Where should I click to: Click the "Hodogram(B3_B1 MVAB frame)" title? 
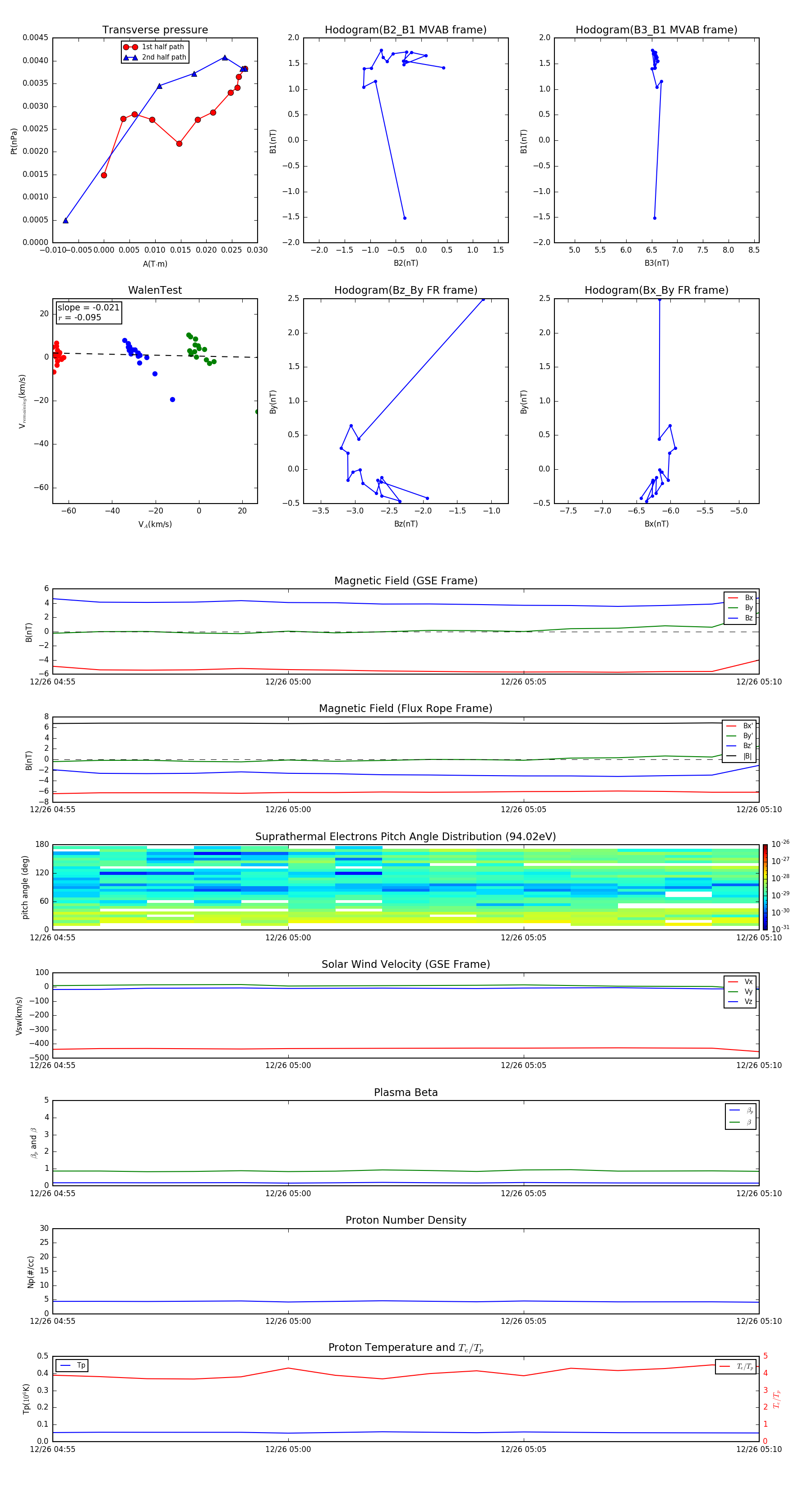coord(656,30)
